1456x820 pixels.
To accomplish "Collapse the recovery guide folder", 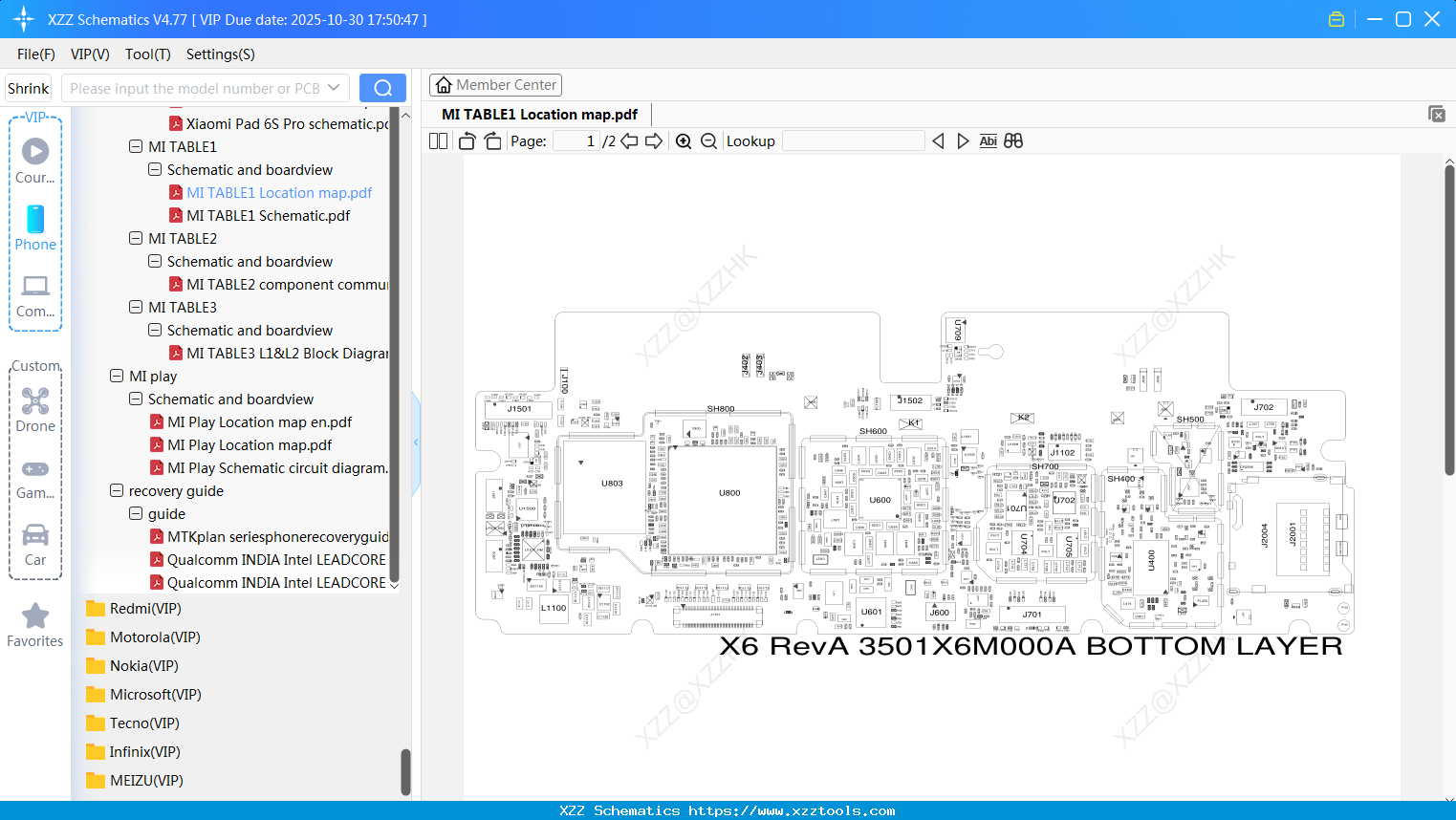I will (116, 490).
